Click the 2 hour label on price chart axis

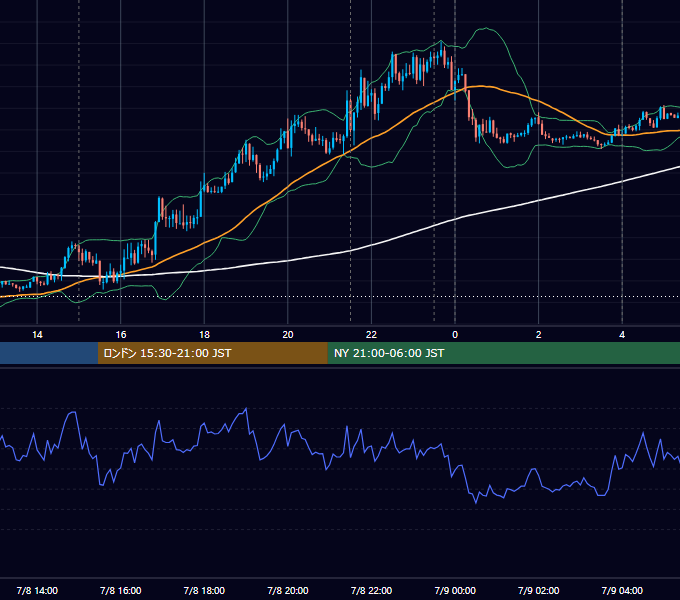(x=539, y=335)
